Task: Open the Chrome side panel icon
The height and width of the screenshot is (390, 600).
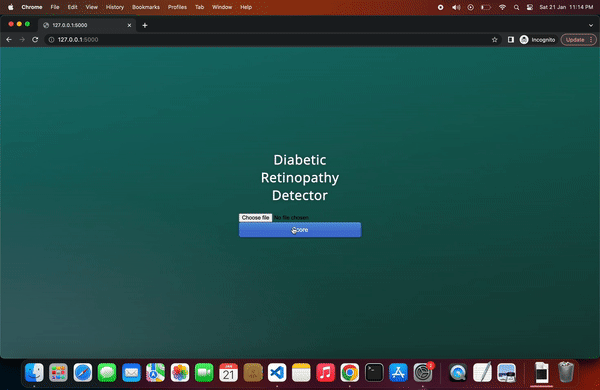Action: point(511,40)
